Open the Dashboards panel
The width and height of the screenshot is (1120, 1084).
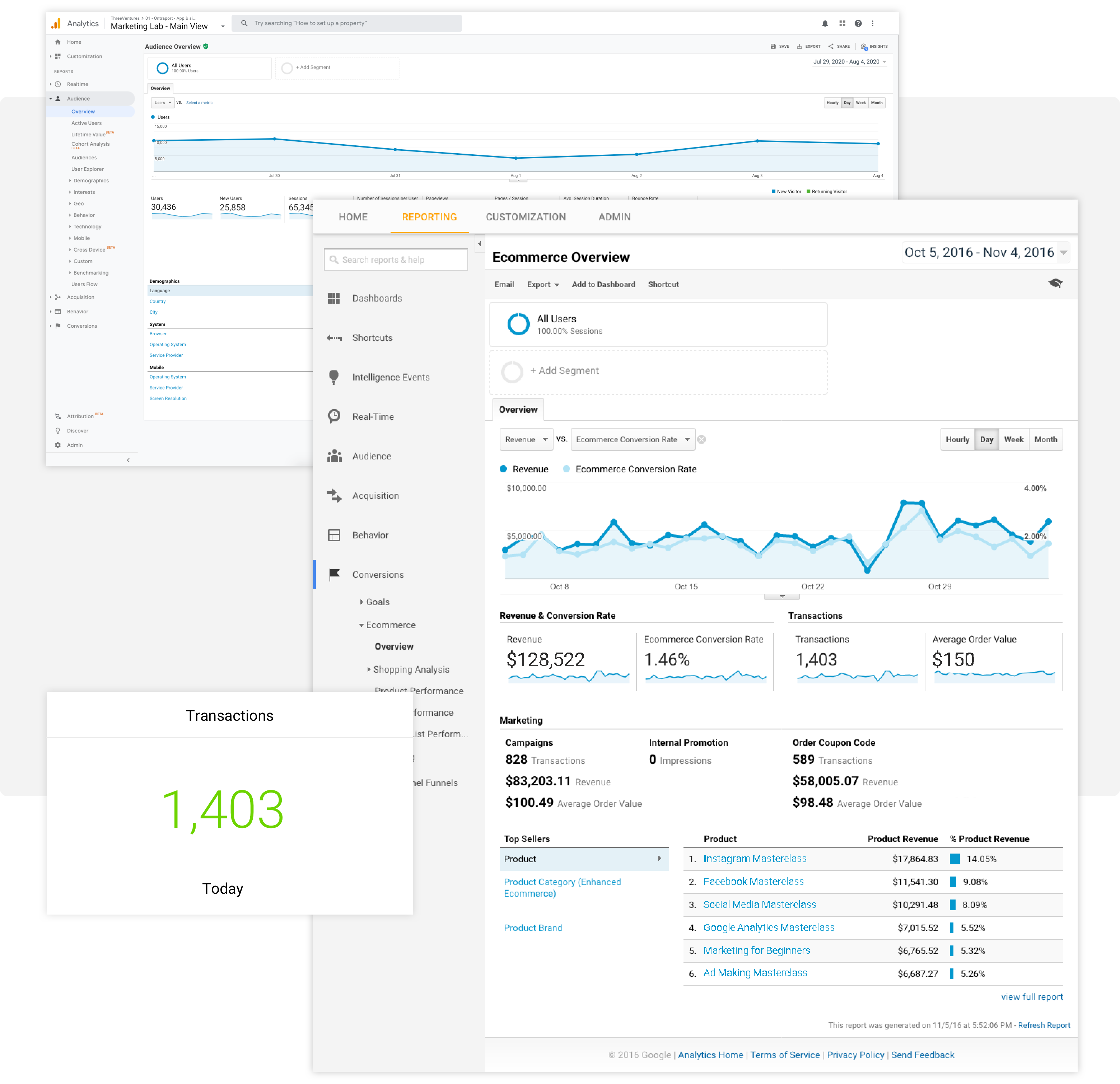[x=377, y=298]
